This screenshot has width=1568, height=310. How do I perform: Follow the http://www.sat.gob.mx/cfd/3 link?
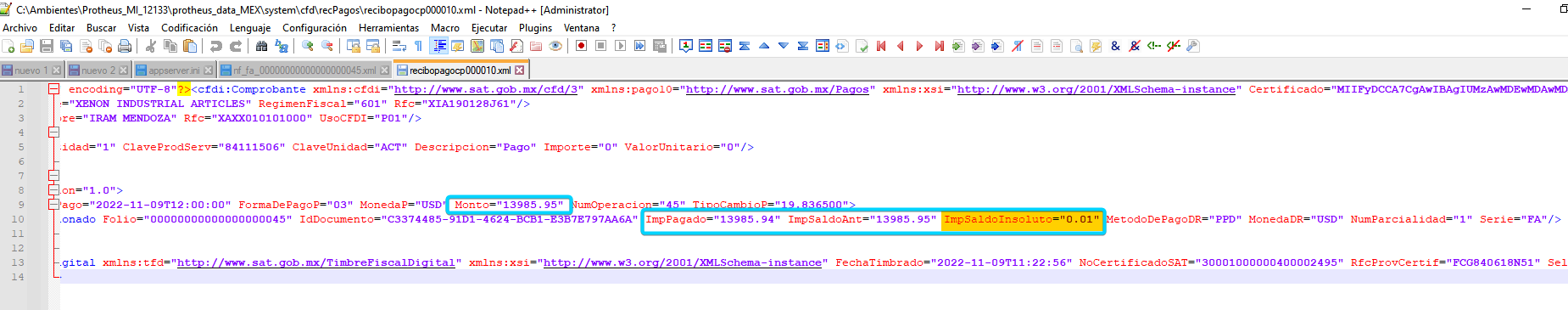point(486,89)
